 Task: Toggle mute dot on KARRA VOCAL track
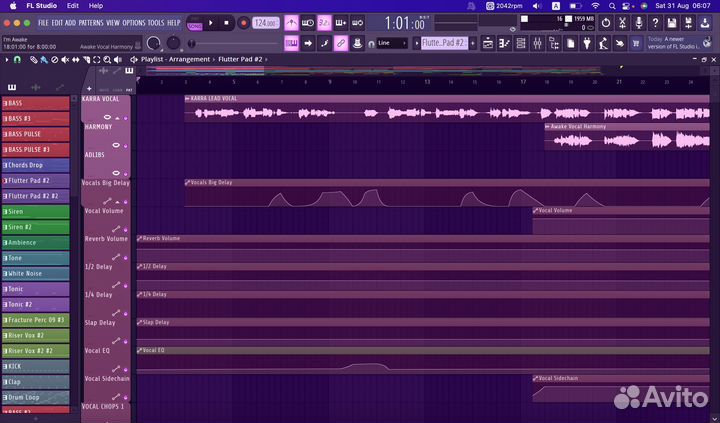[x=125, y=118]
